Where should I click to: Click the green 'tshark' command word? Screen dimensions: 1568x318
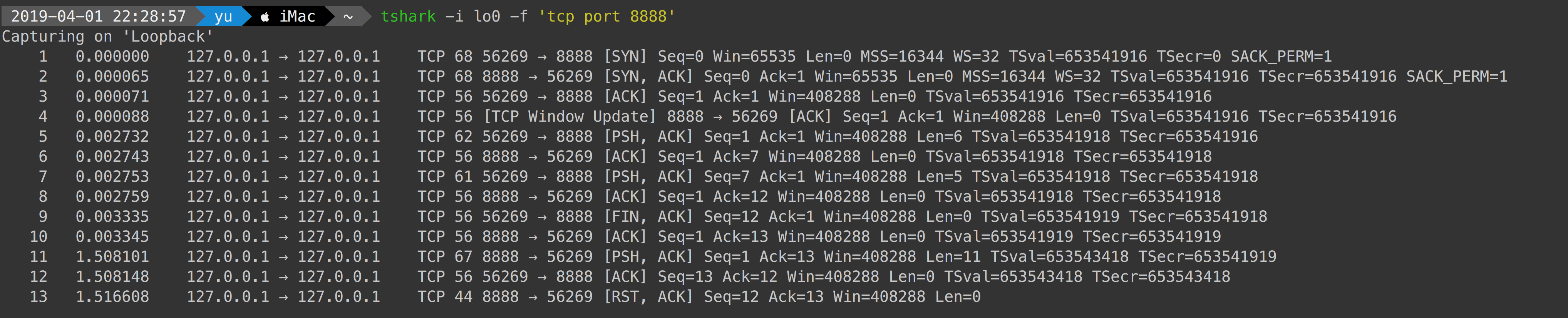click(408, 17)
